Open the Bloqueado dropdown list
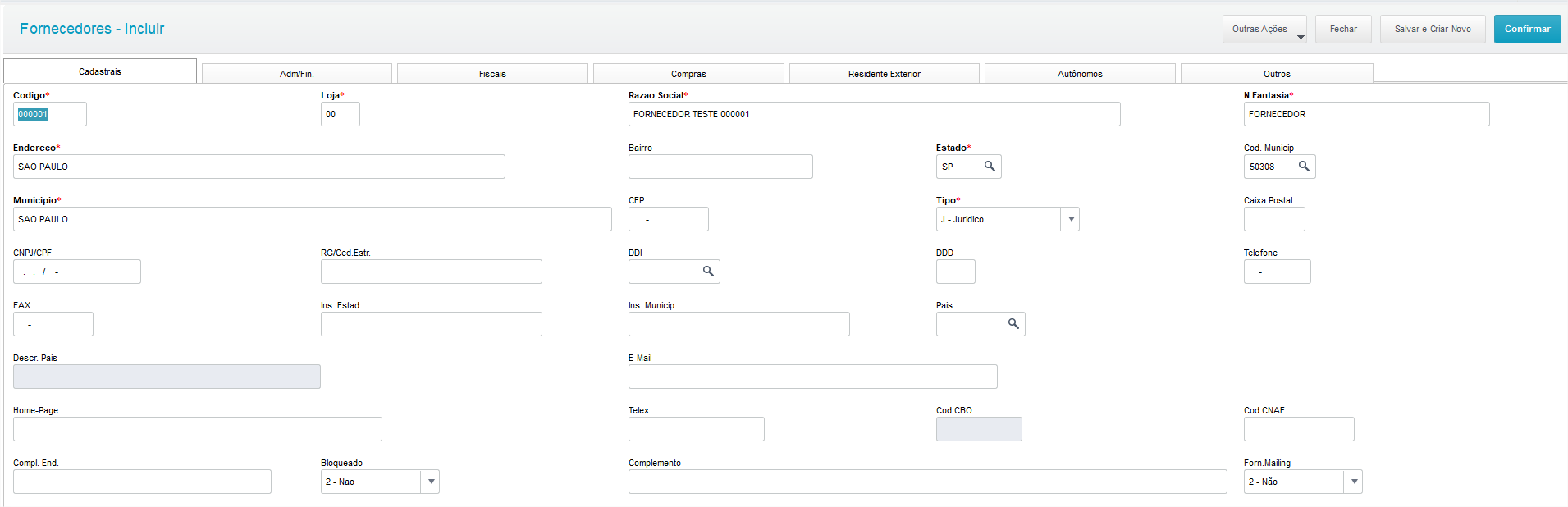The image size is (1568, 507). (x=431, y=482)
